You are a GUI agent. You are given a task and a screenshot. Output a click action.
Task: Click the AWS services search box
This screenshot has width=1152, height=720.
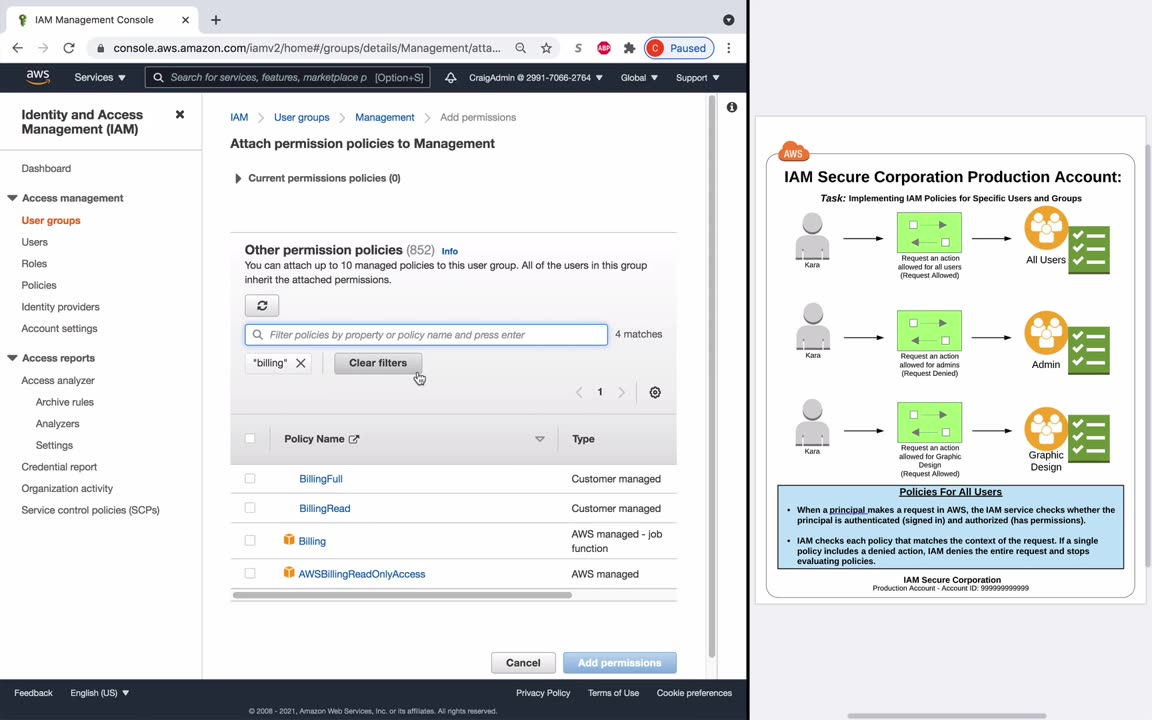(287, 77)
